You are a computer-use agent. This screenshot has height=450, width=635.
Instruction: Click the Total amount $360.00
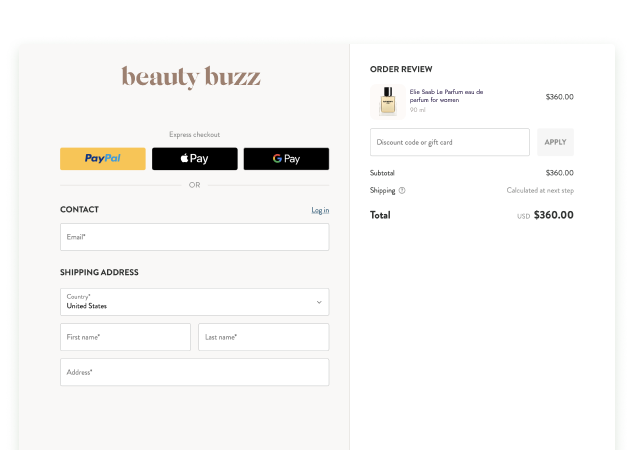coord(554,215)
